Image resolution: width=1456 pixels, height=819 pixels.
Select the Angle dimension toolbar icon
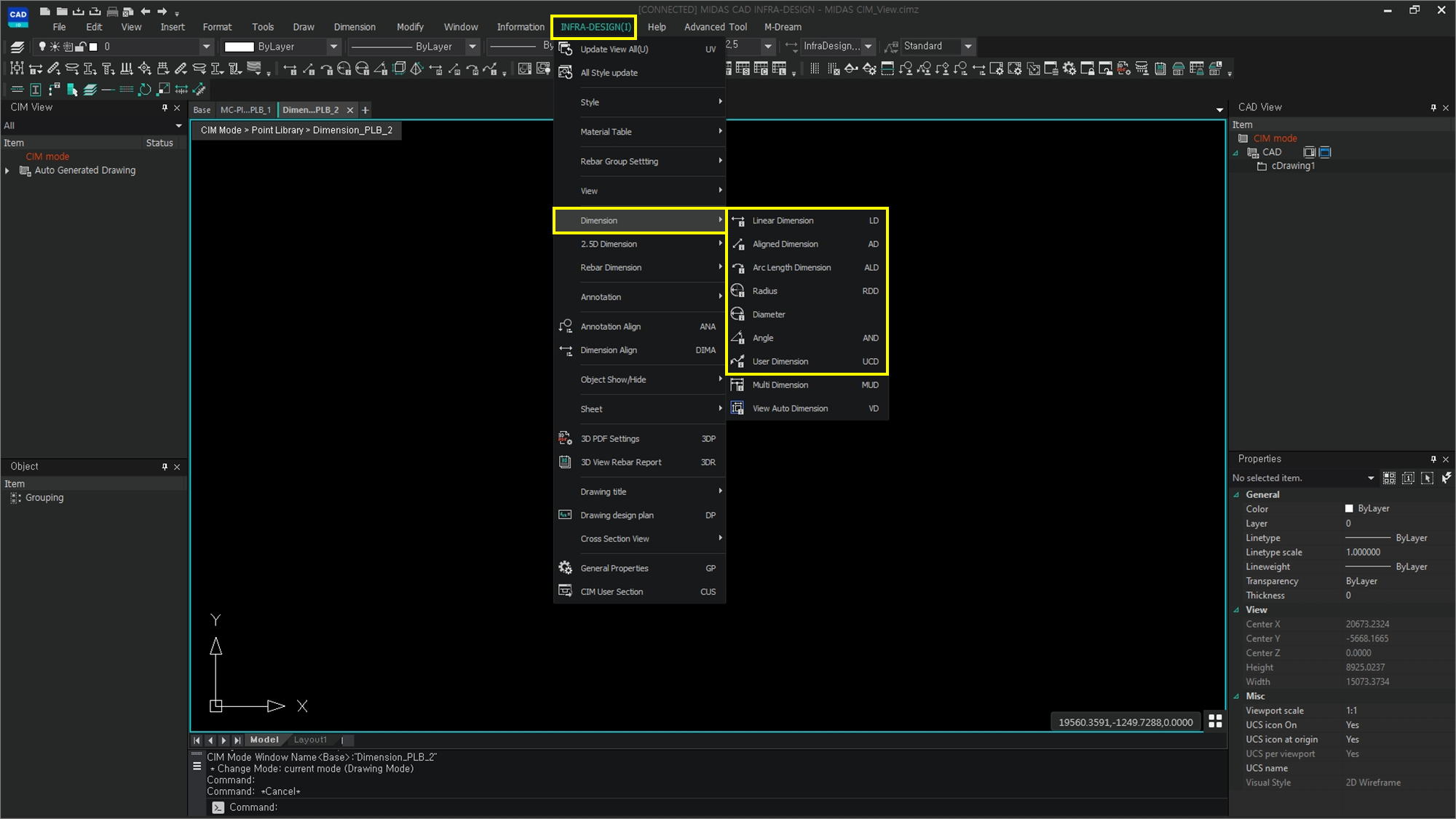[x=381, y=69]
